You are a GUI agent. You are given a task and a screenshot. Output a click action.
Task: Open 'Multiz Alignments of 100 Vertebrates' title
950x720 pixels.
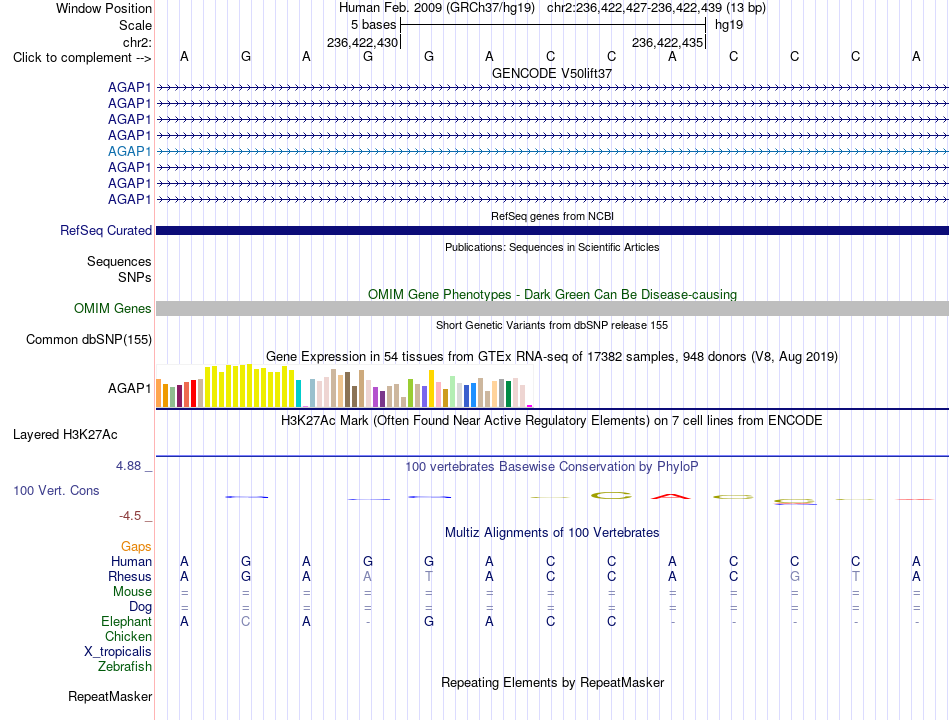(552, 533)
